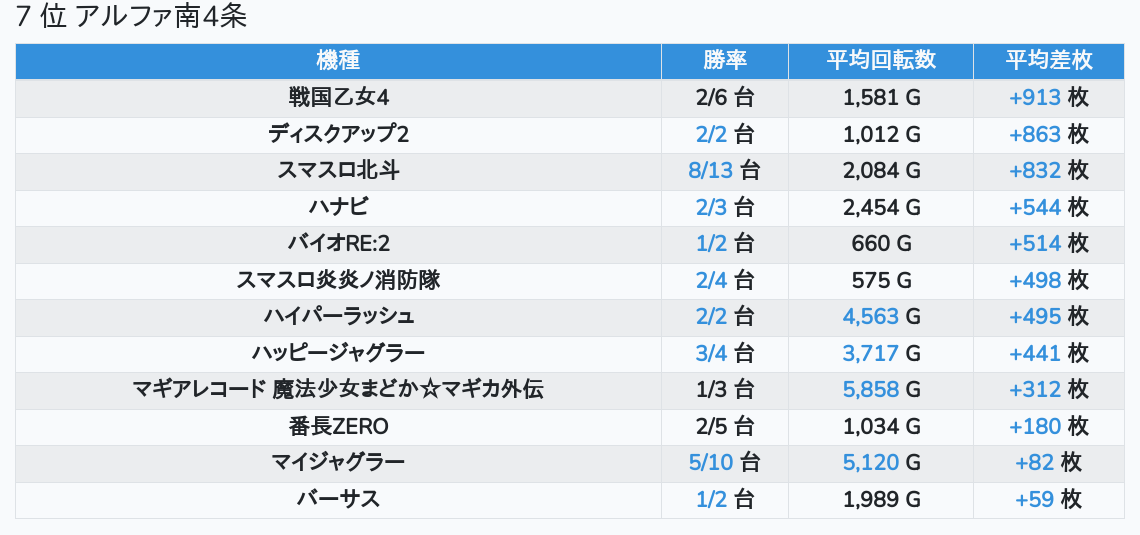Select the ハナビ machine row name
This screenshot has height=535, width=1140.
point(338,207)
